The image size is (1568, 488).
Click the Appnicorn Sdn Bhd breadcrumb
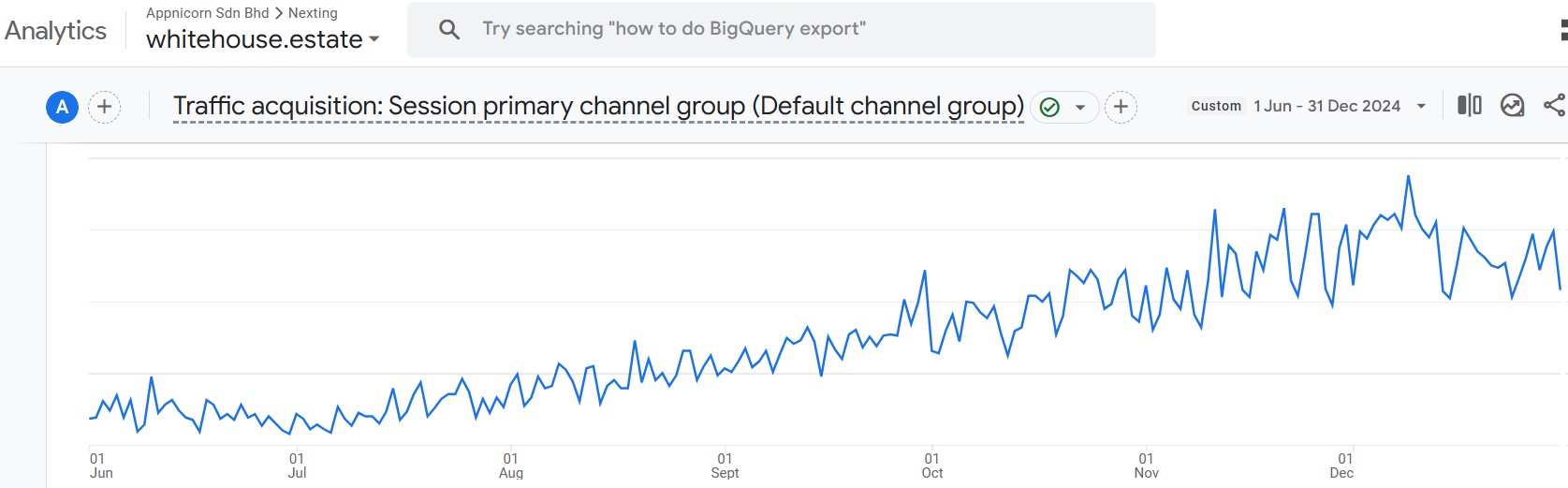point(207,13)
